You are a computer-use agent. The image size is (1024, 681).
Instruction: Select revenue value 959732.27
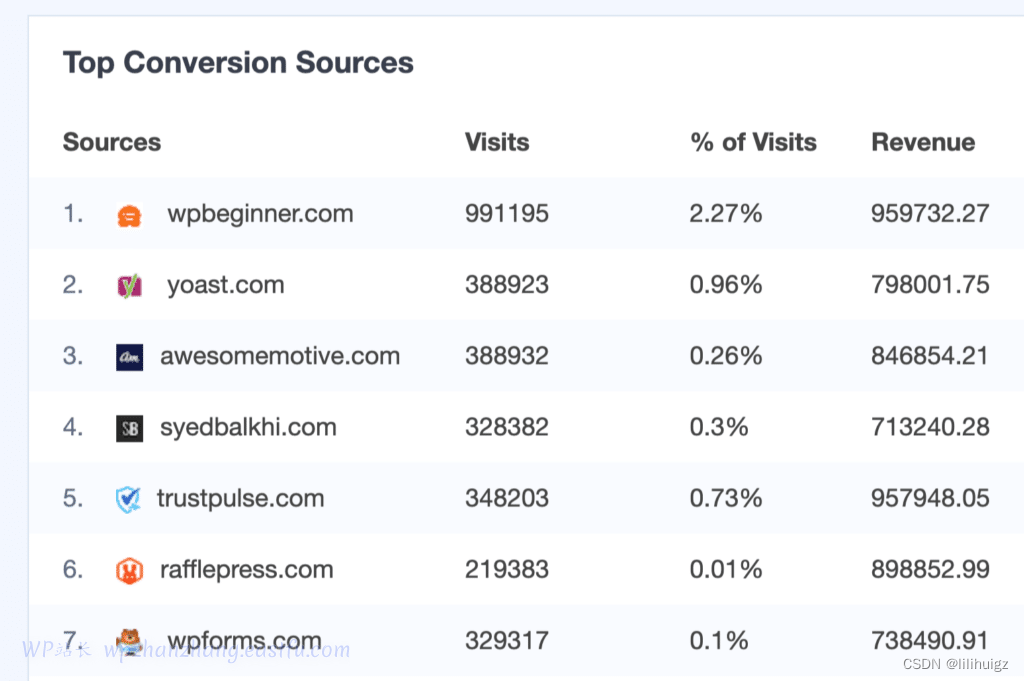pyautogui.click(x=930, y=214)
